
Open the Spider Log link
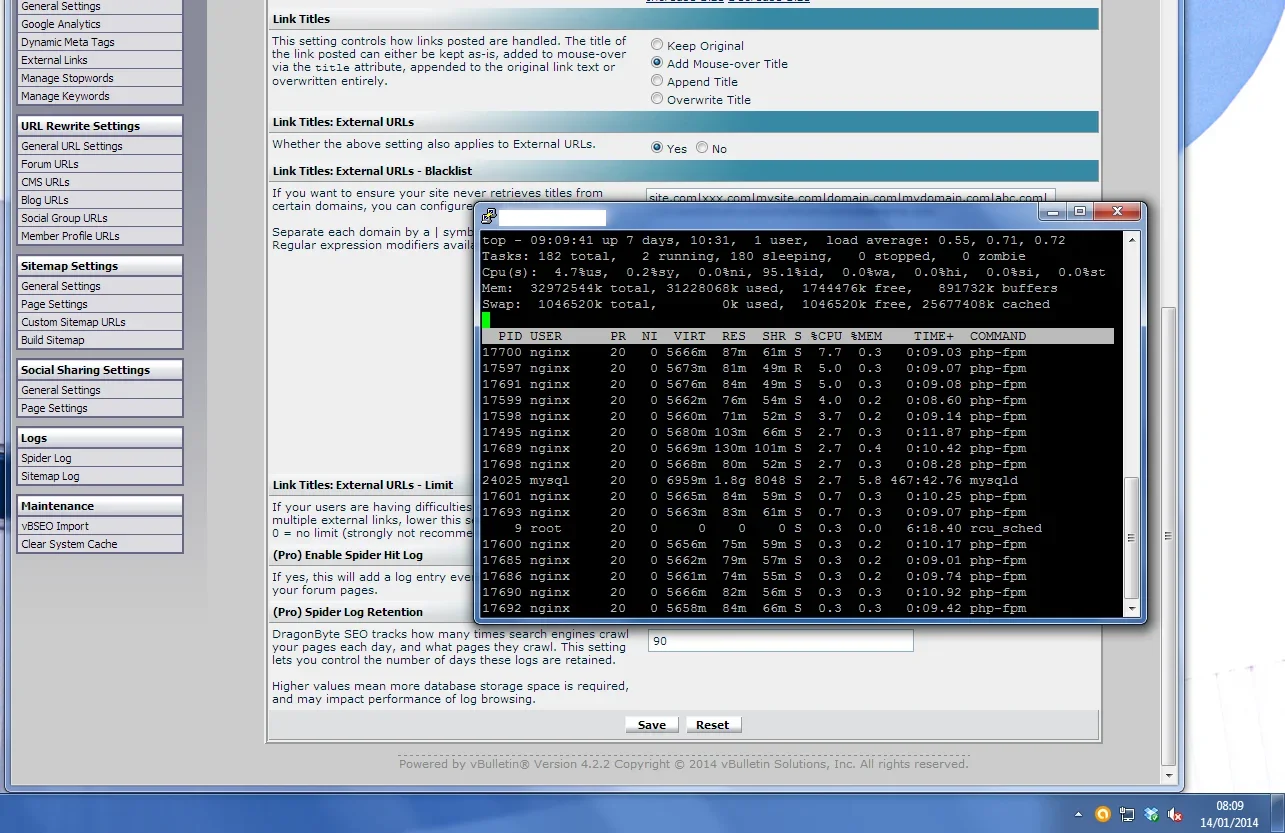[100, 458]
